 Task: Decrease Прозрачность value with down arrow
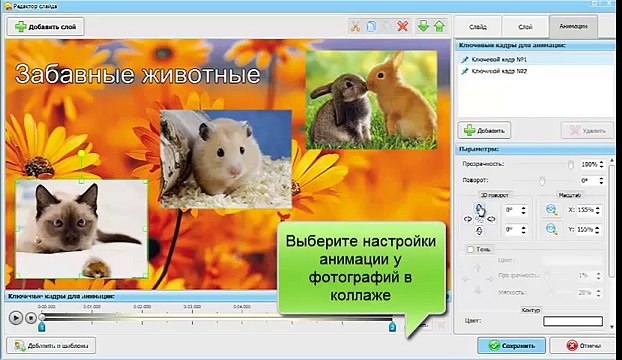[x=601, y=167]
